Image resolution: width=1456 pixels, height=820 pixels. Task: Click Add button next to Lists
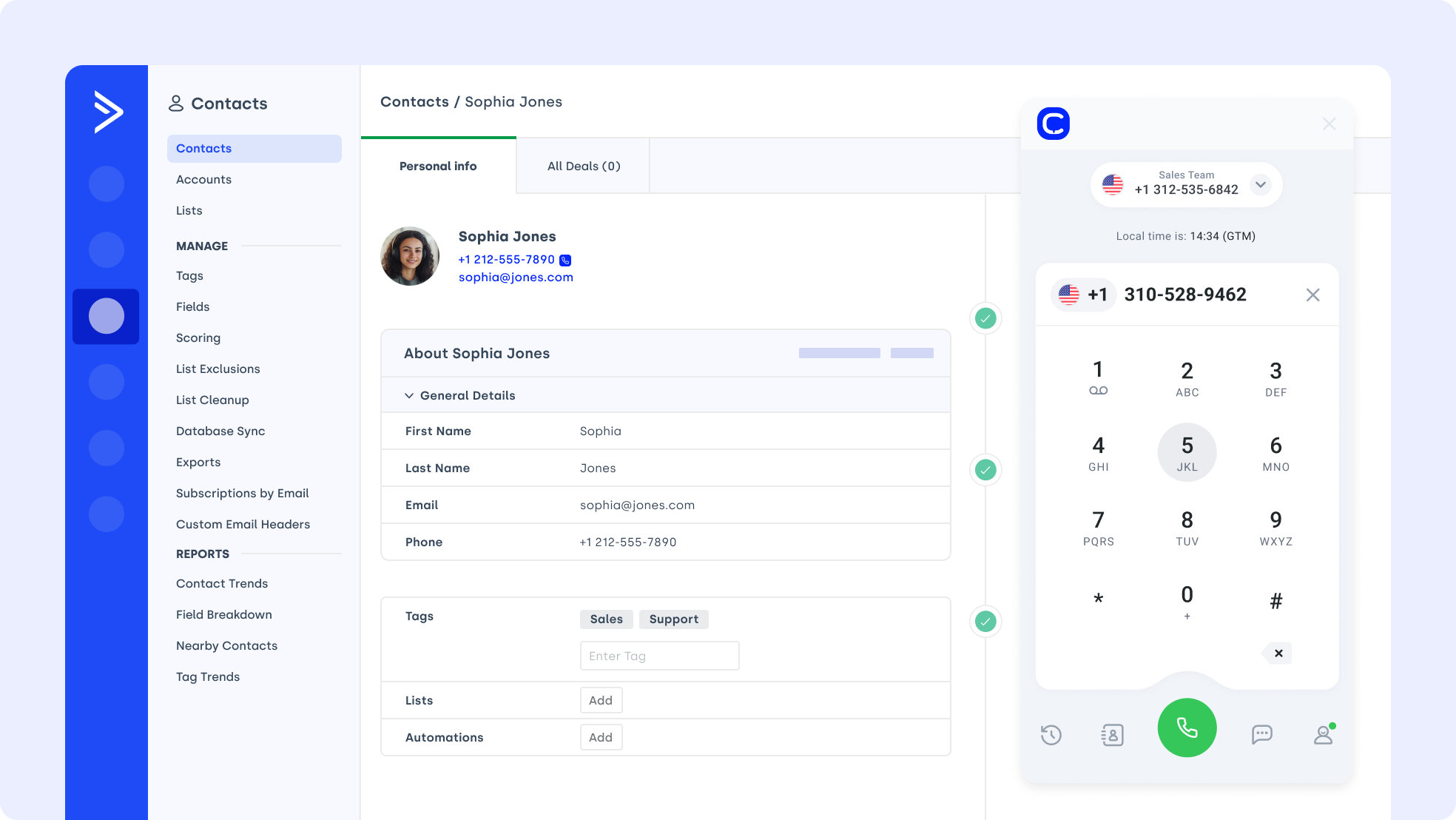(x=601, y=700)
